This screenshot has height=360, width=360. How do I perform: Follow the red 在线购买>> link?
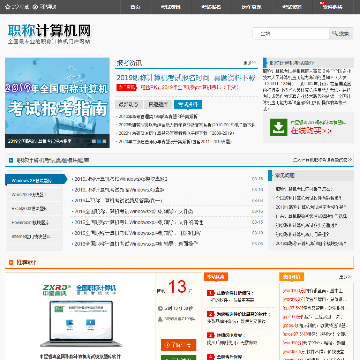pyautogui.click(x=311, y=131)
